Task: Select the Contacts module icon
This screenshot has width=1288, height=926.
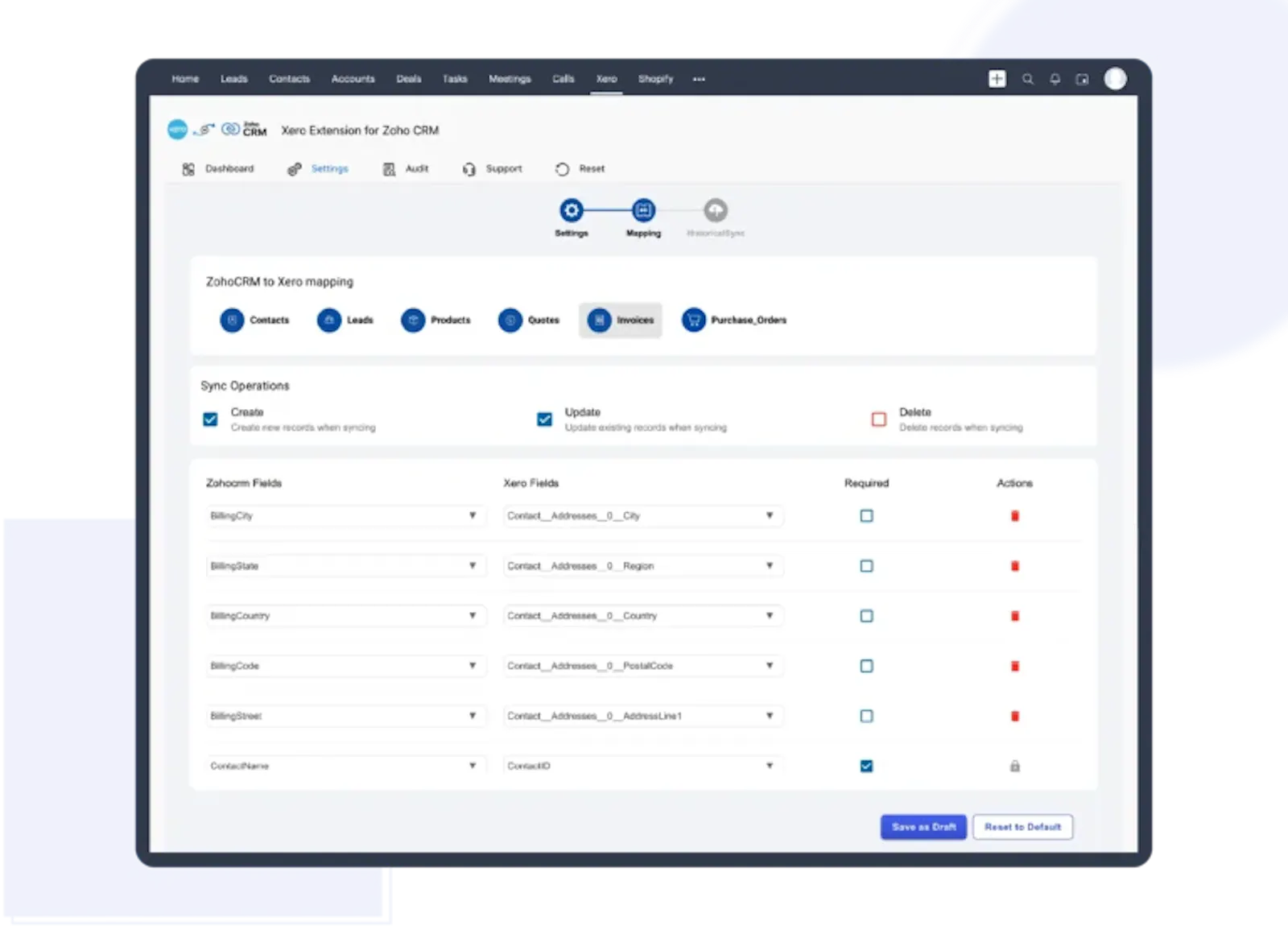Action: pos(232,320)
